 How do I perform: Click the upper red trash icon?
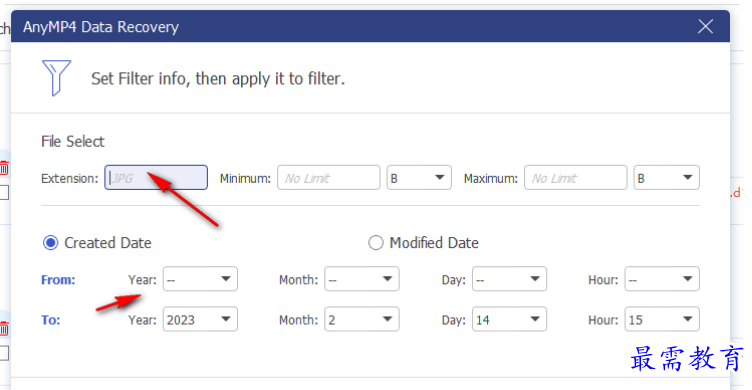[4, 168]
